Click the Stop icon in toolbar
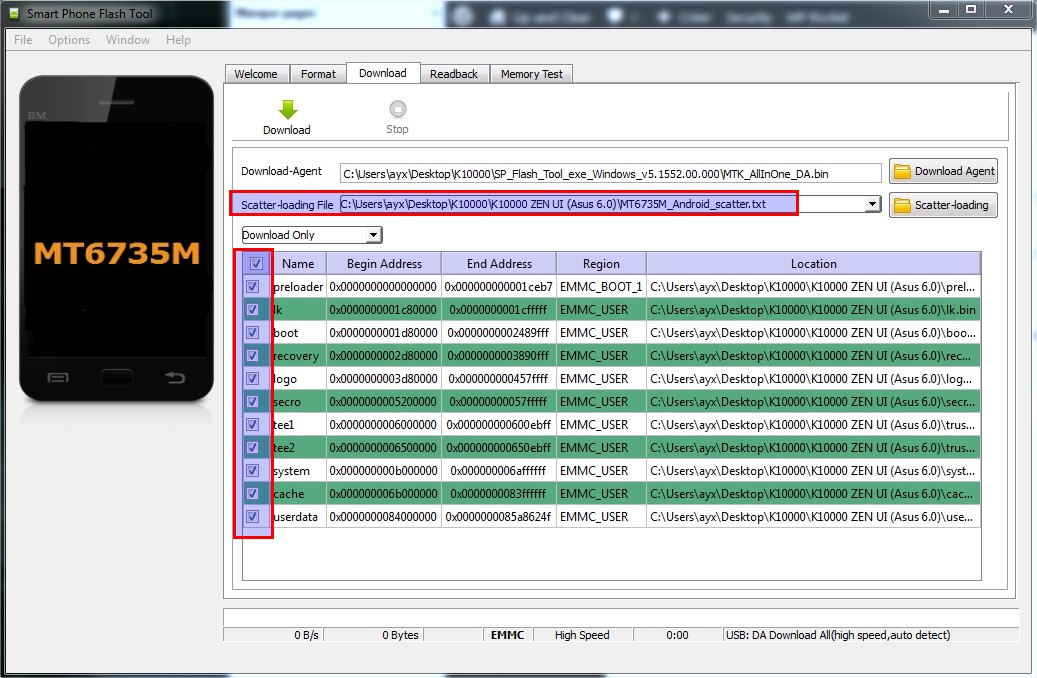The image size is (1037, 678). (397, 108)
